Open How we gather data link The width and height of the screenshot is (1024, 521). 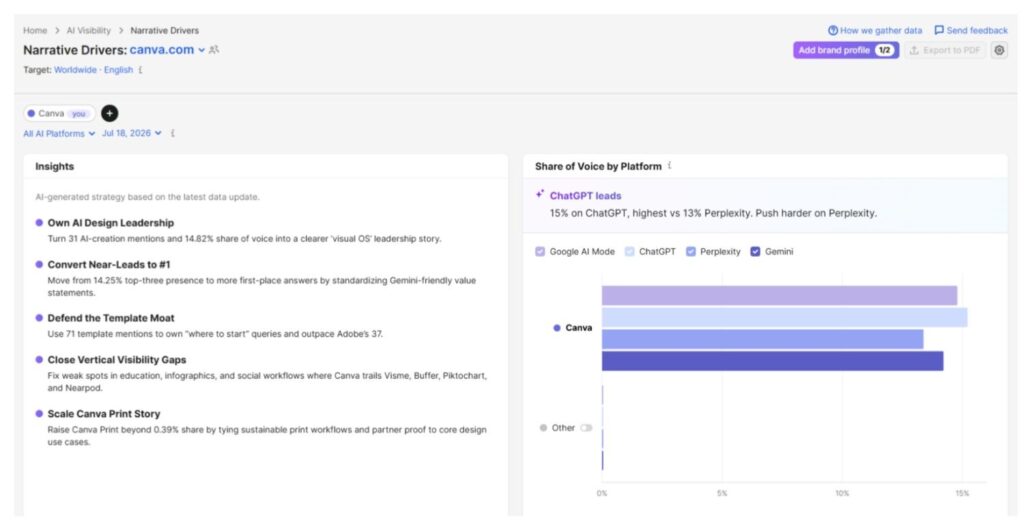pos(875,31)
